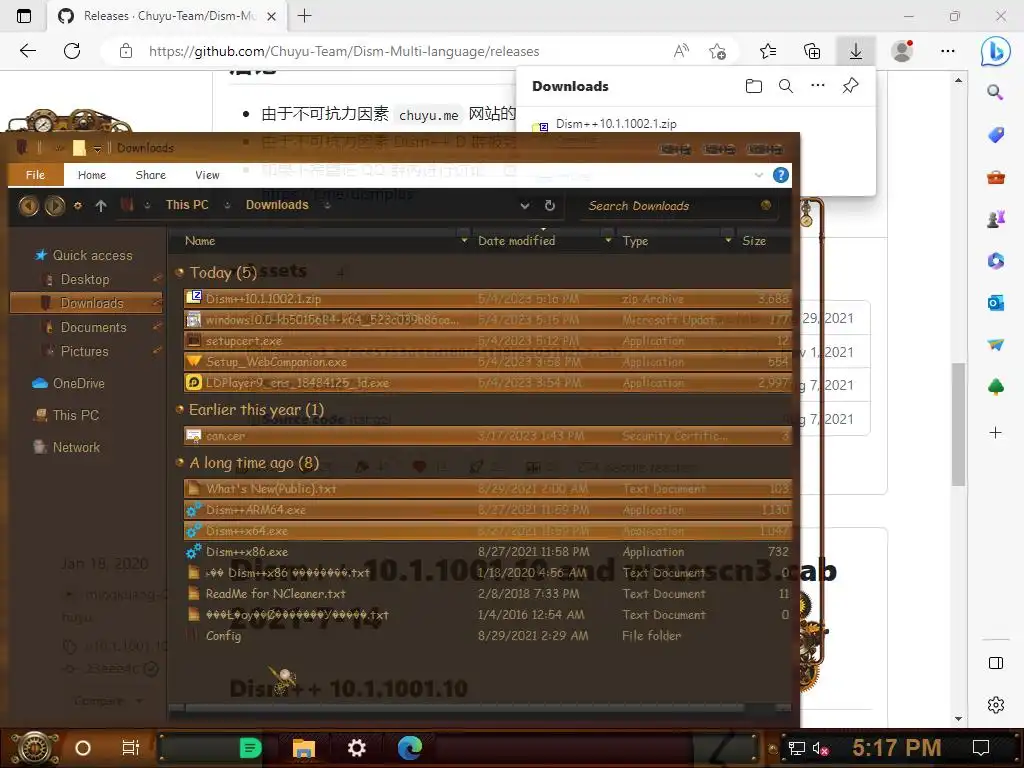Open Name column filter dropdown
Screen dimensions: 1024x768
464,241
